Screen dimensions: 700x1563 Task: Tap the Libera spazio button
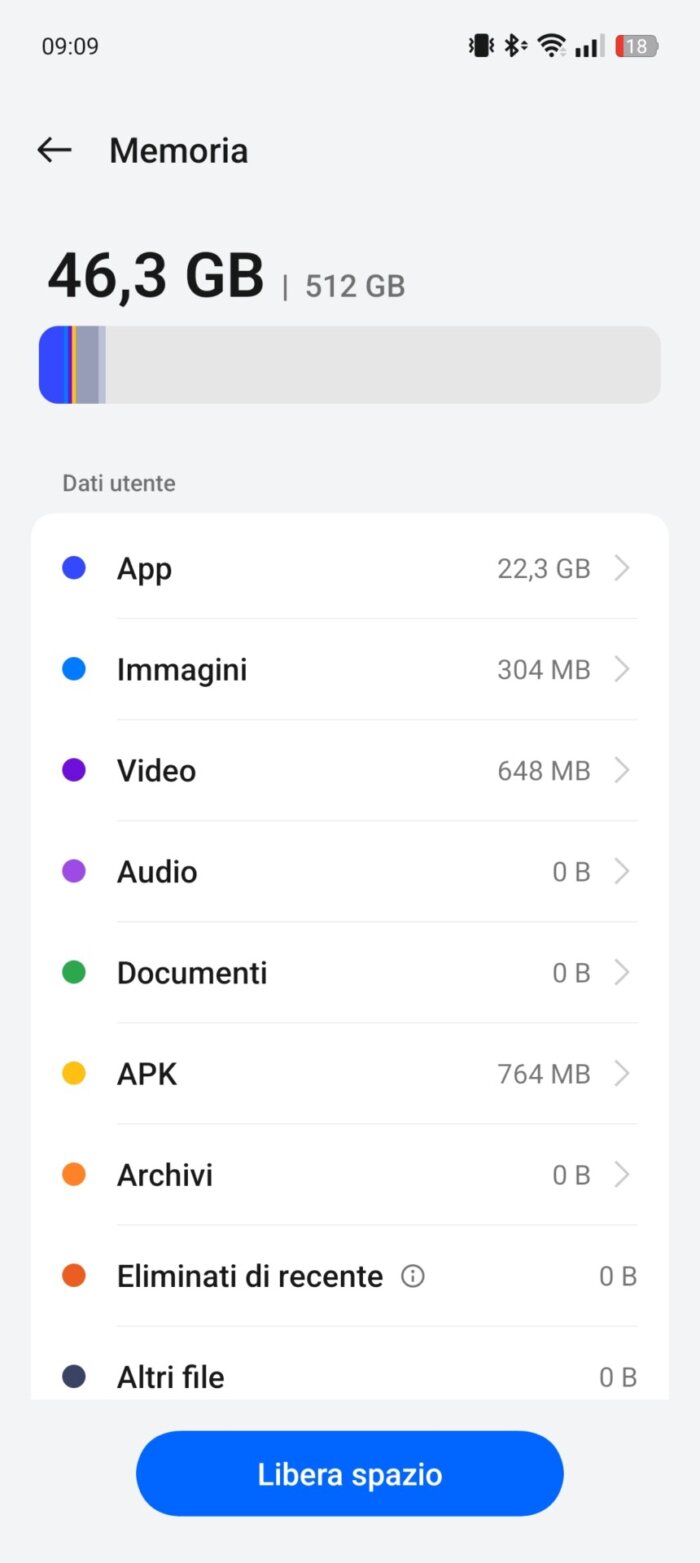coord(350,1474)
